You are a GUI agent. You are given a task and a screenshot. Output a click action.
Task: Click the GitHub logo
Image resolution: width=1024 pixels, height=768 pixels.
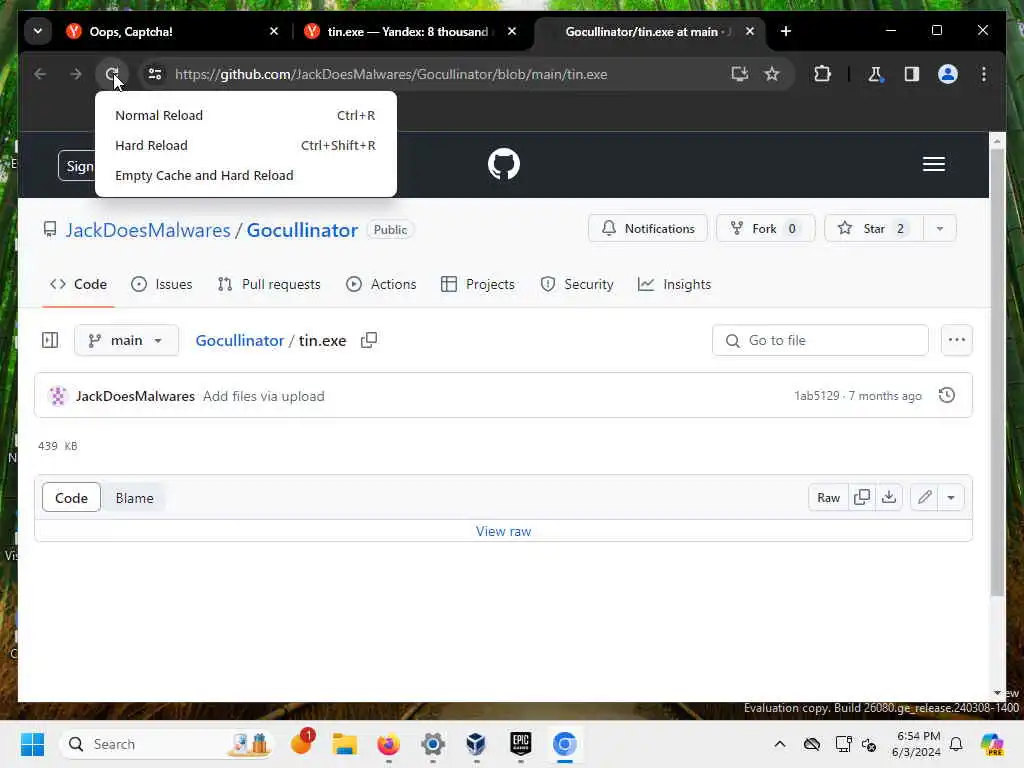[504, 164]
